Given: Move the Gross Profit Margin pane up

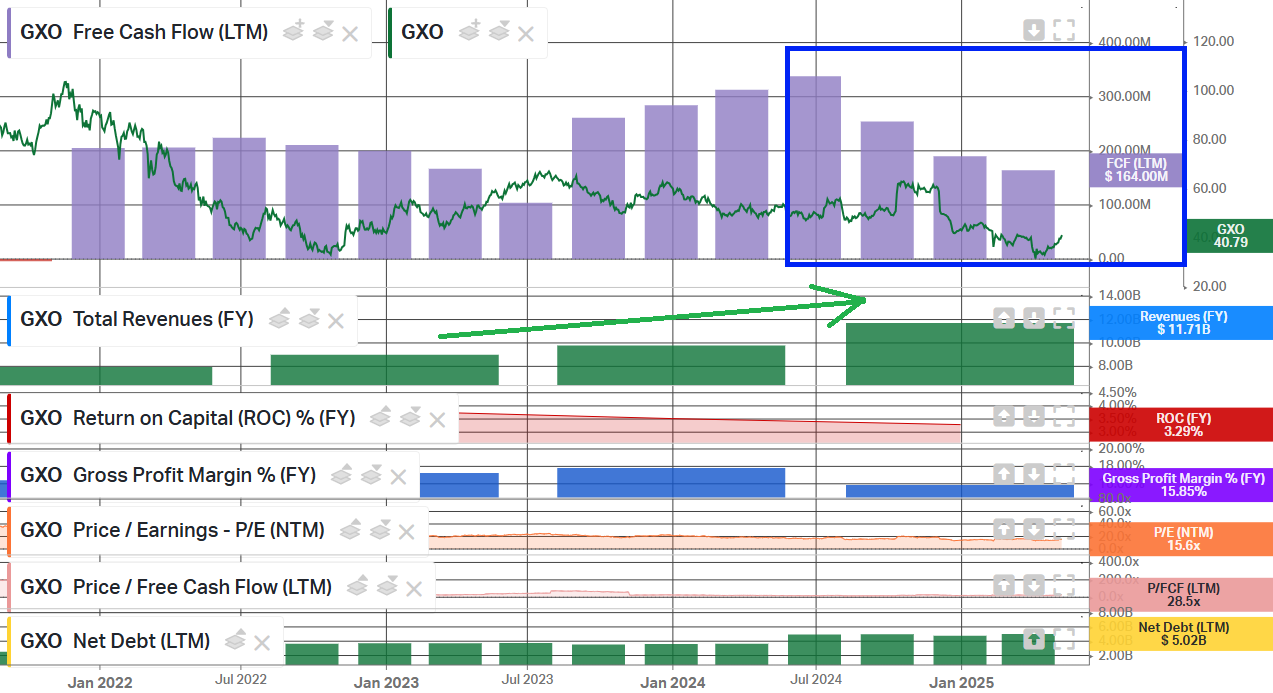Looking at the screenshot, I should (x=1004, y=473).
